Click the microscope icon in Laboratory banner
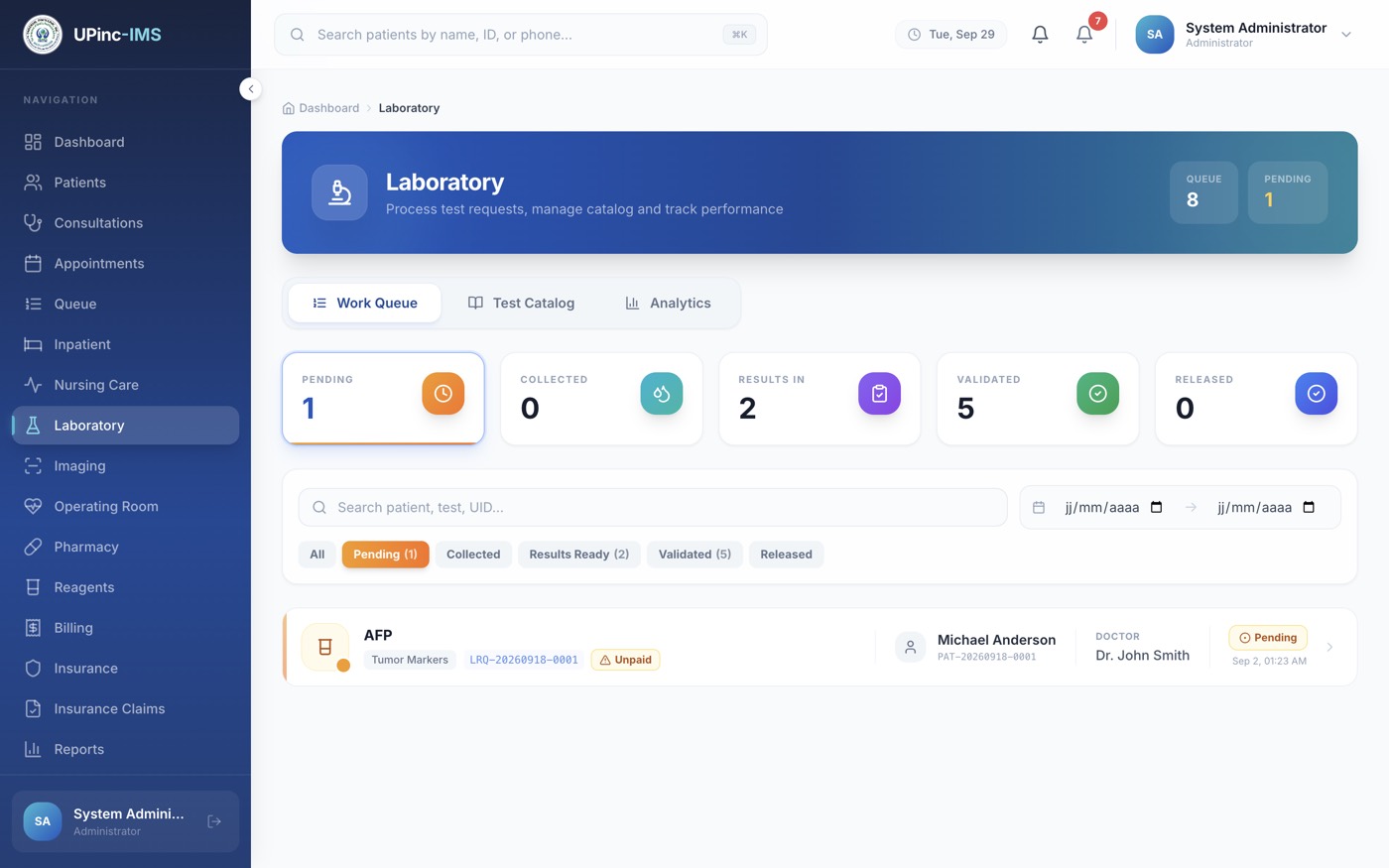Viewport: 1389px width, 868px height. (339, 192)
